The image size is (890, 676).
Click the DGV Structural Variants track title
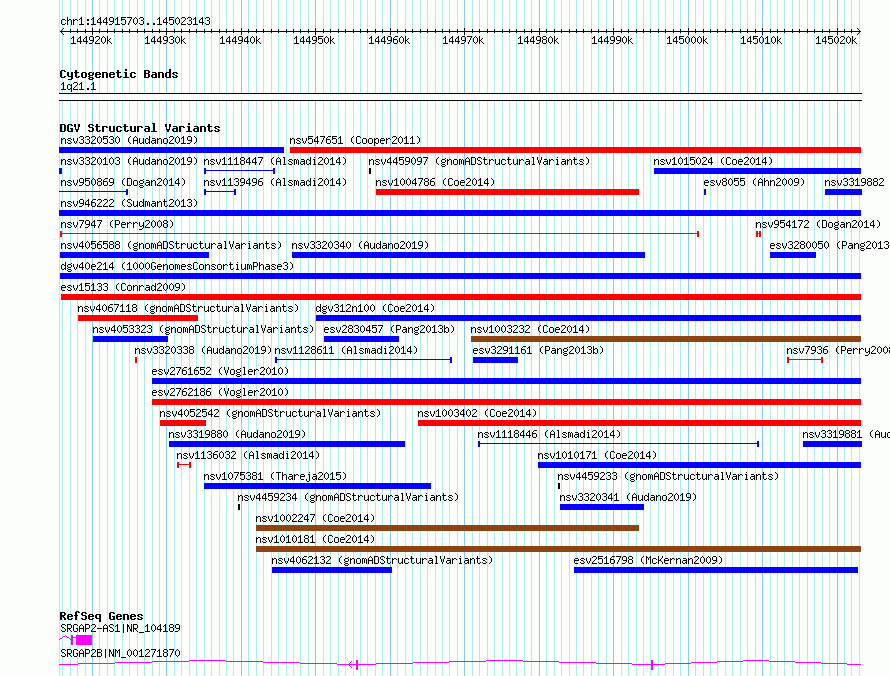pos(140,128)
